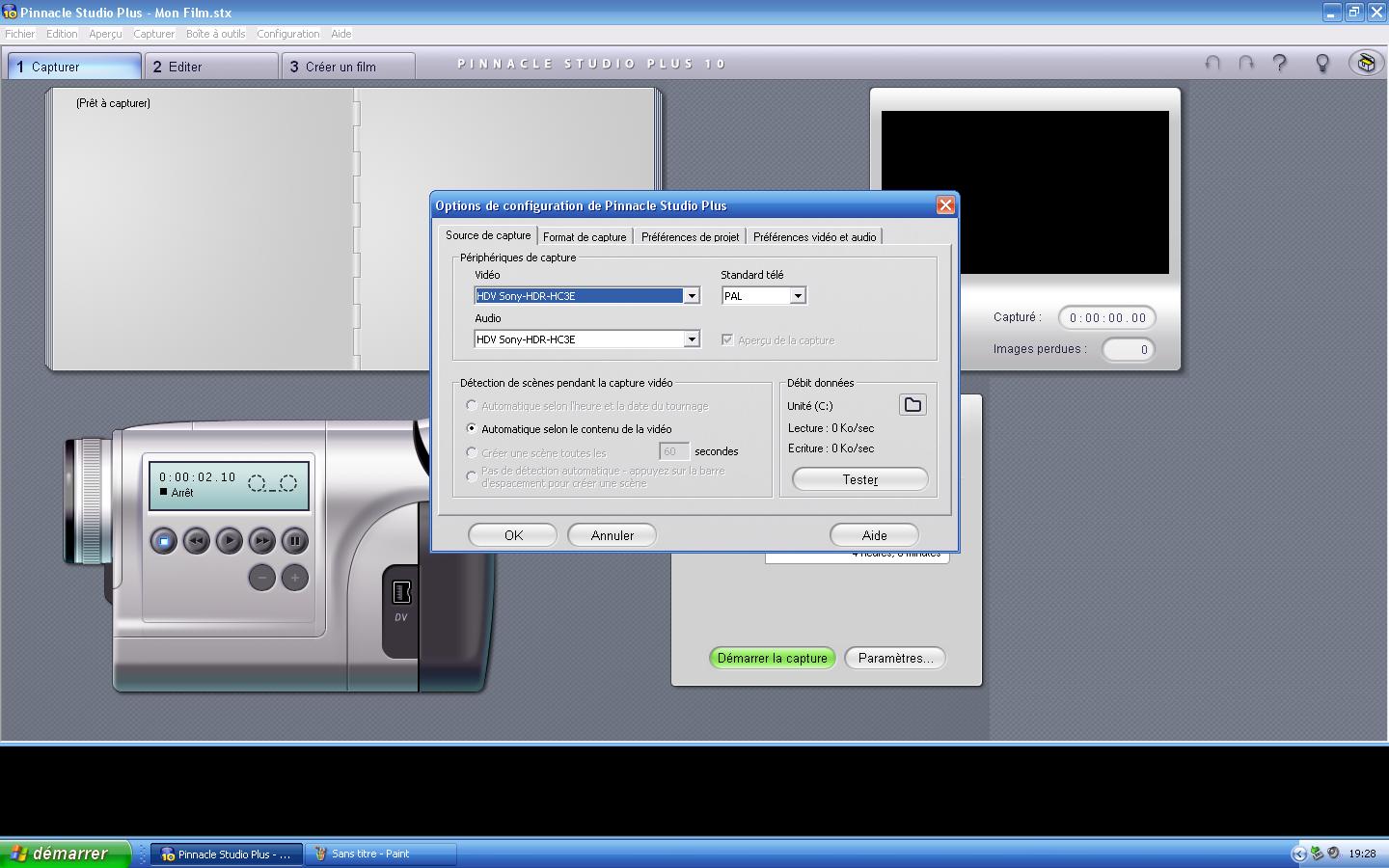Run the data rate test with Tester
Image resolution: width=1389 pixels, height=868 pixels.
click(x=860, y=479)
